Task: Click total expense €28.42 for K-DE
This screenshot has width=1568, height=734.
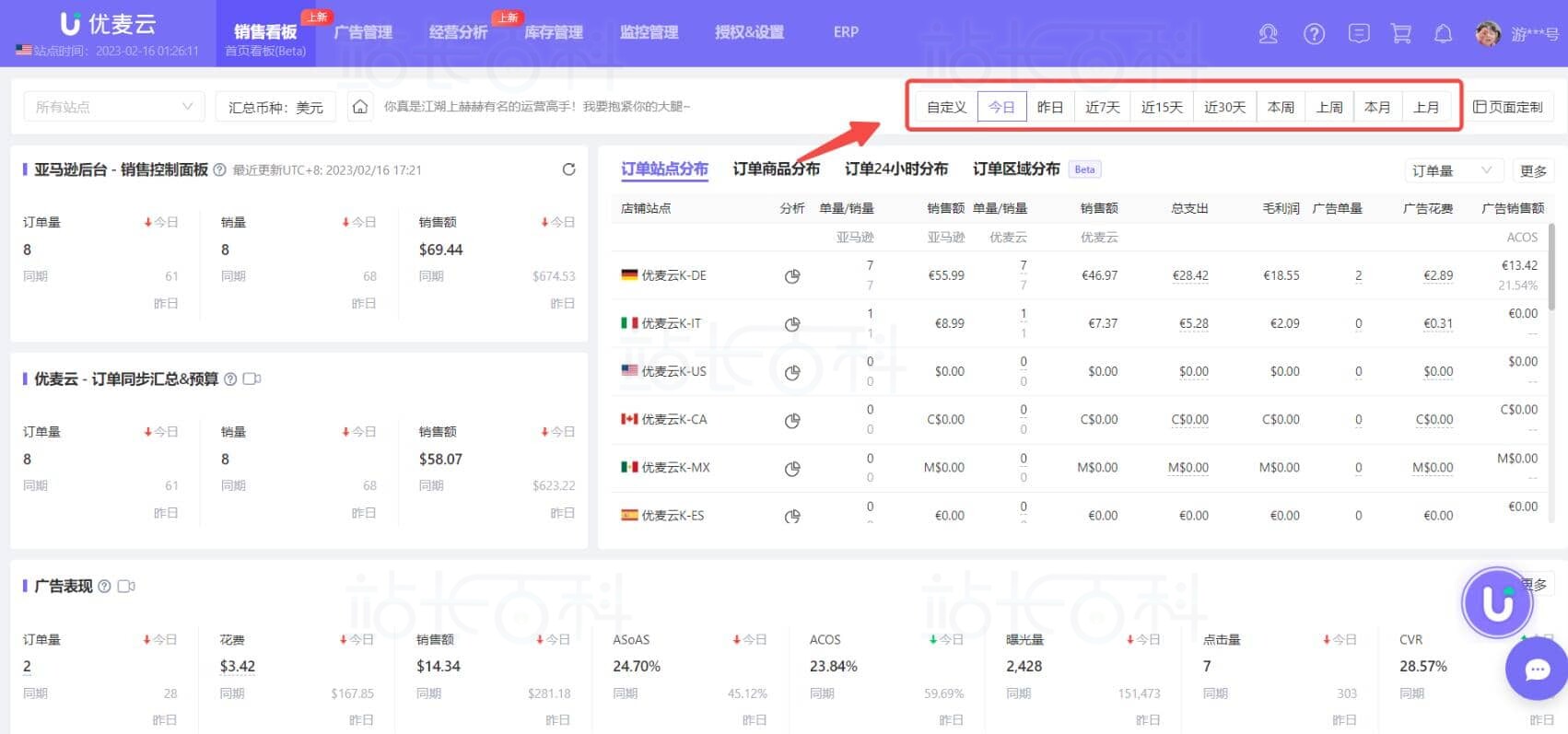Action: click(1190, 275)
